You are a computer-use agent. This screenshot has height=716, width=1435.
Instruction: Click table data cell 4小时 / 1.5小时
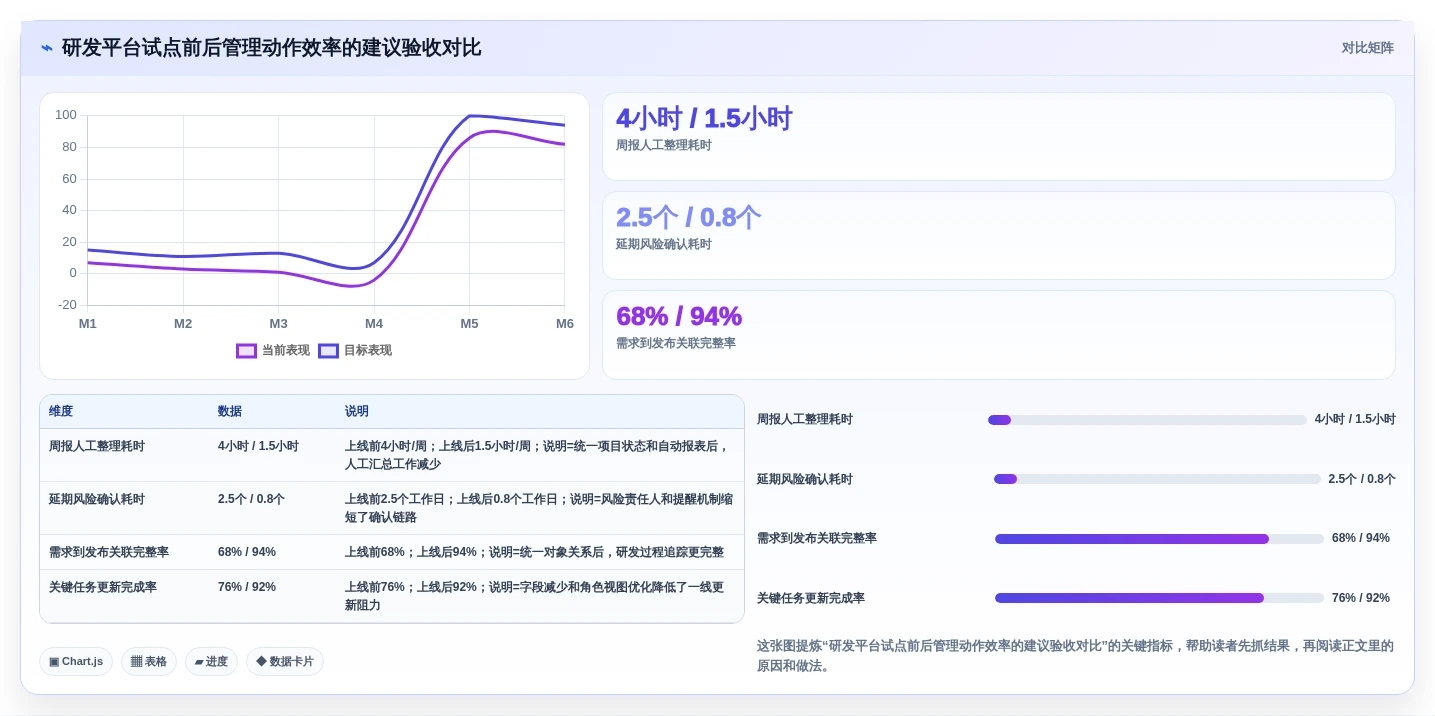click(258, 446)
